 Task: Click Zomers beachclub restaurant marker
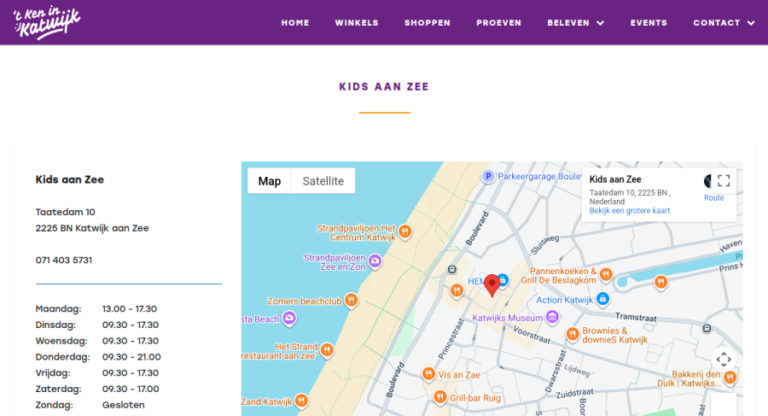tap(351, 300)
